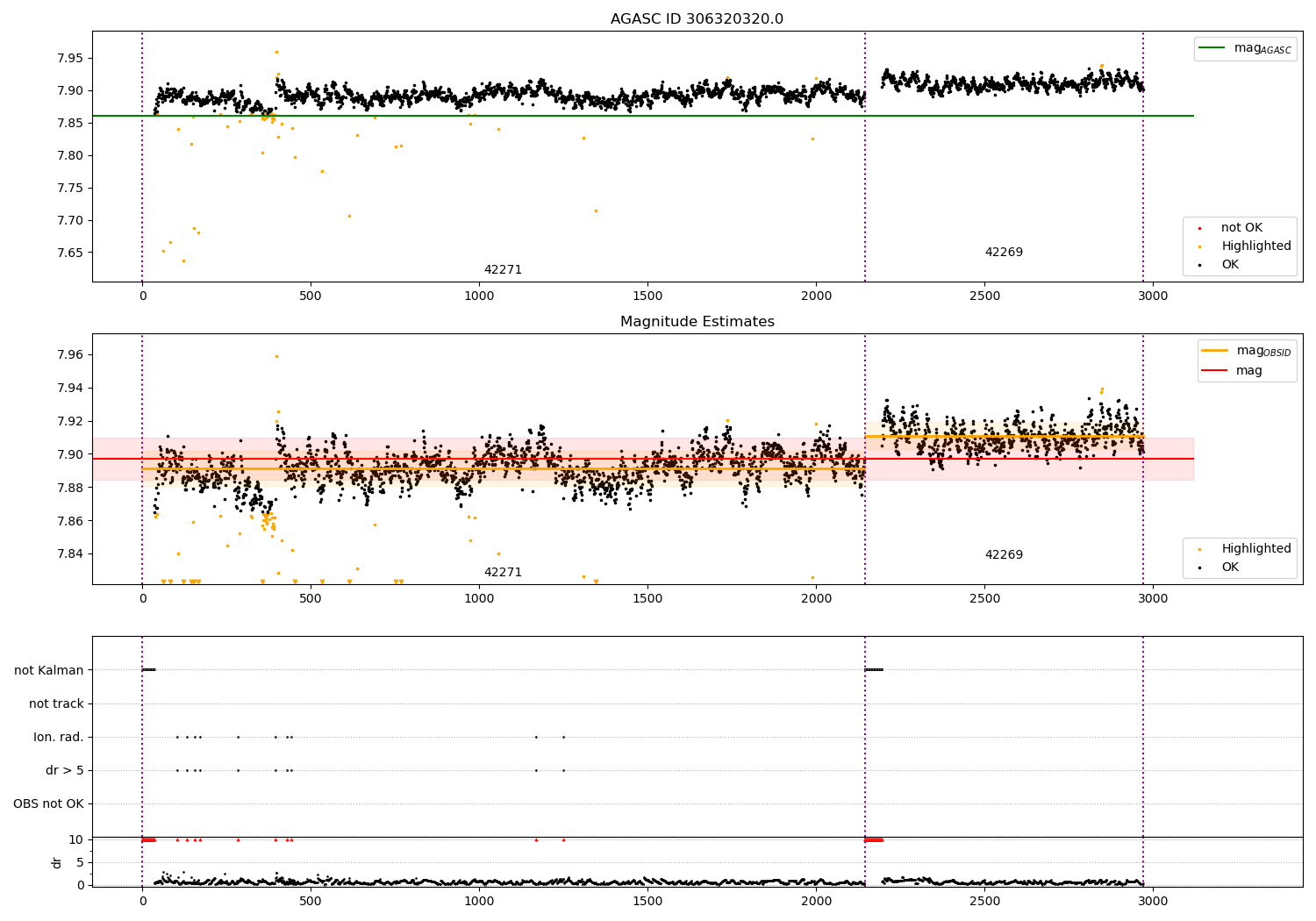The width and height of the screenshot is (1316, 921).
Task: Click the red 'mag' legend entry in middle plot
Action: [x=1248, y=371]
